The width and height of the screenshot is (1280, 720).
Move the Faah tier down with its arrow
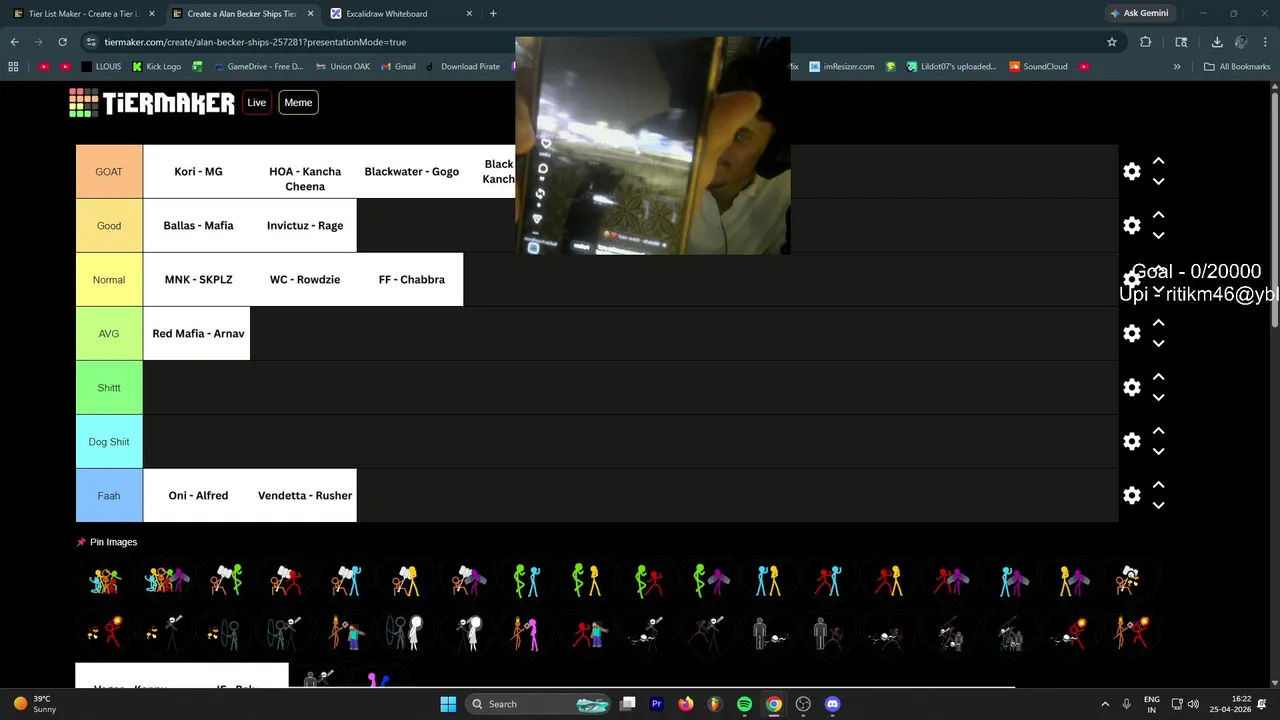(x=1158, y=506)
